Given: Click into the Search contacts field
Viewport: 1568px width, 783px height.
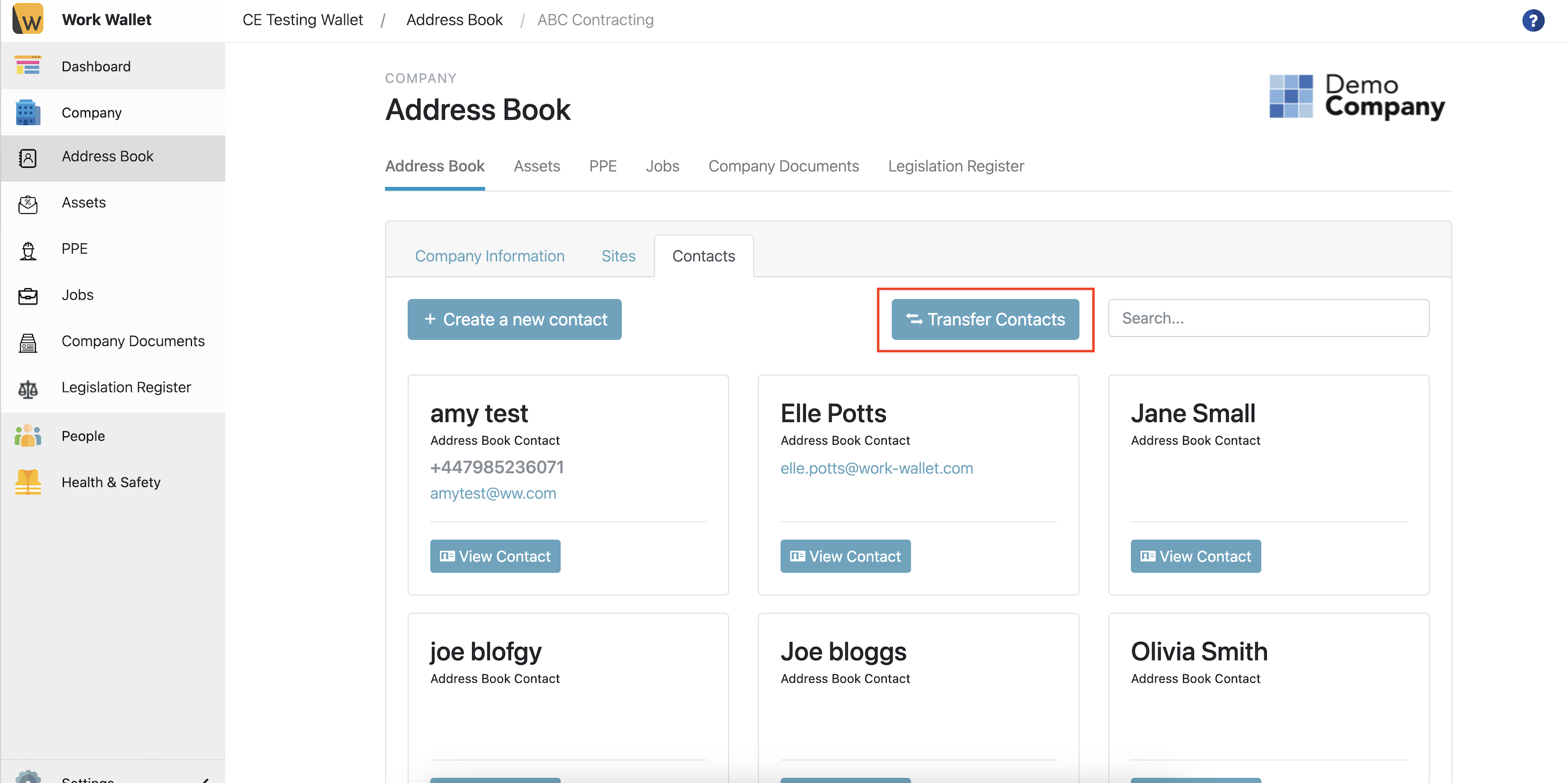Looking at the screenshot, I should click(x=1268, y=318).
